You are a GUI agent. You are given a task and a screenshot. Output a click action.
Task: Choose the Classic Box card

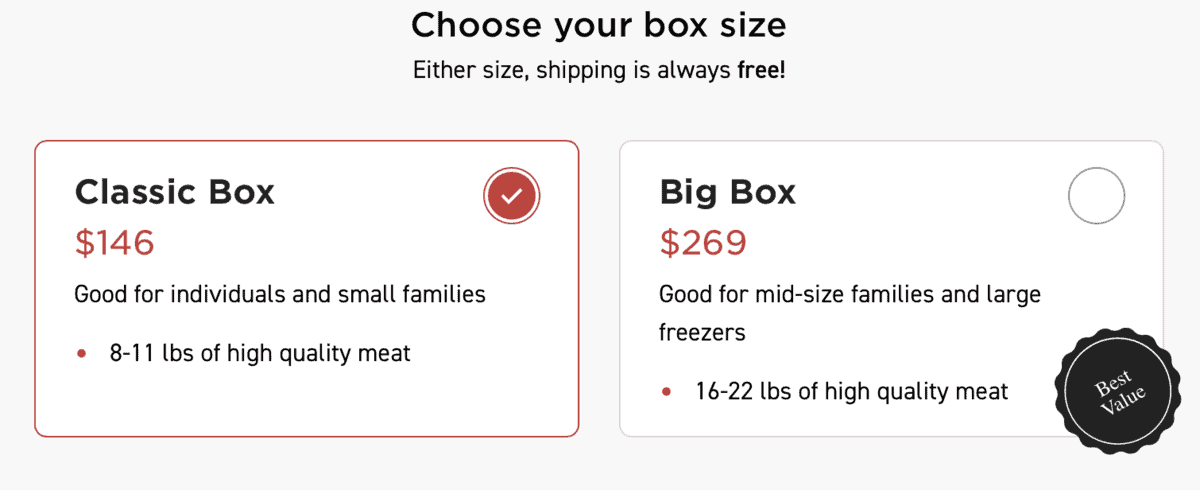307,288
